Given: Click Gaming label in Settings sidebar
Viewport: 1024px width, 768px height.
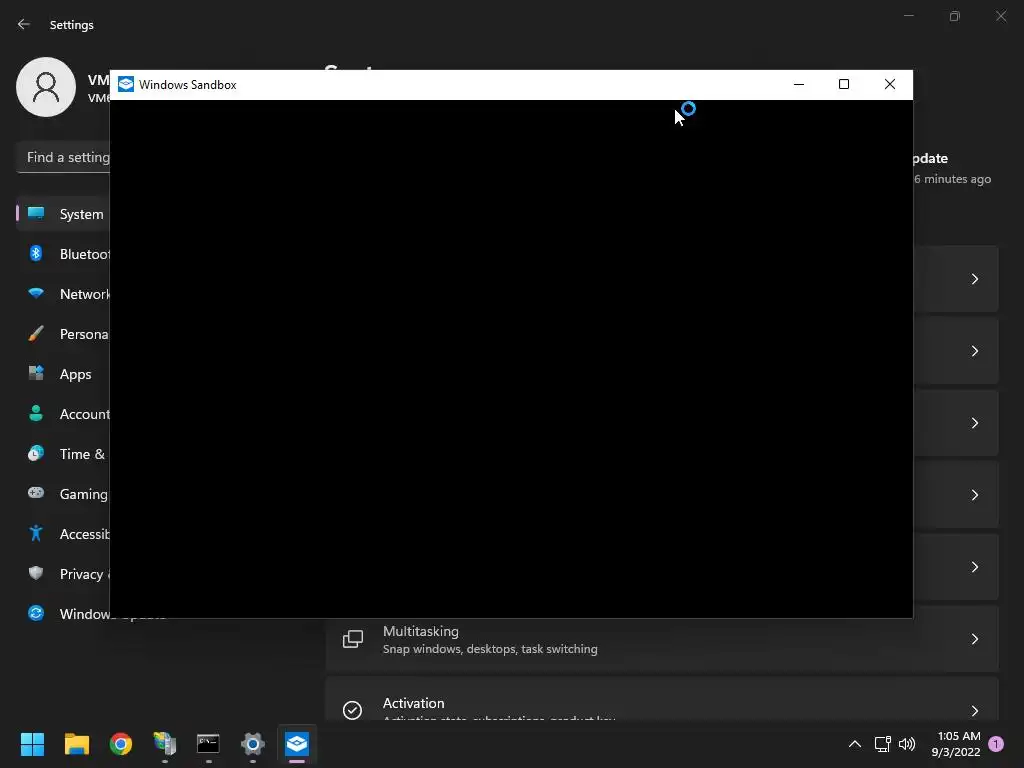Looking at the screenshot, I should point(84,494).
